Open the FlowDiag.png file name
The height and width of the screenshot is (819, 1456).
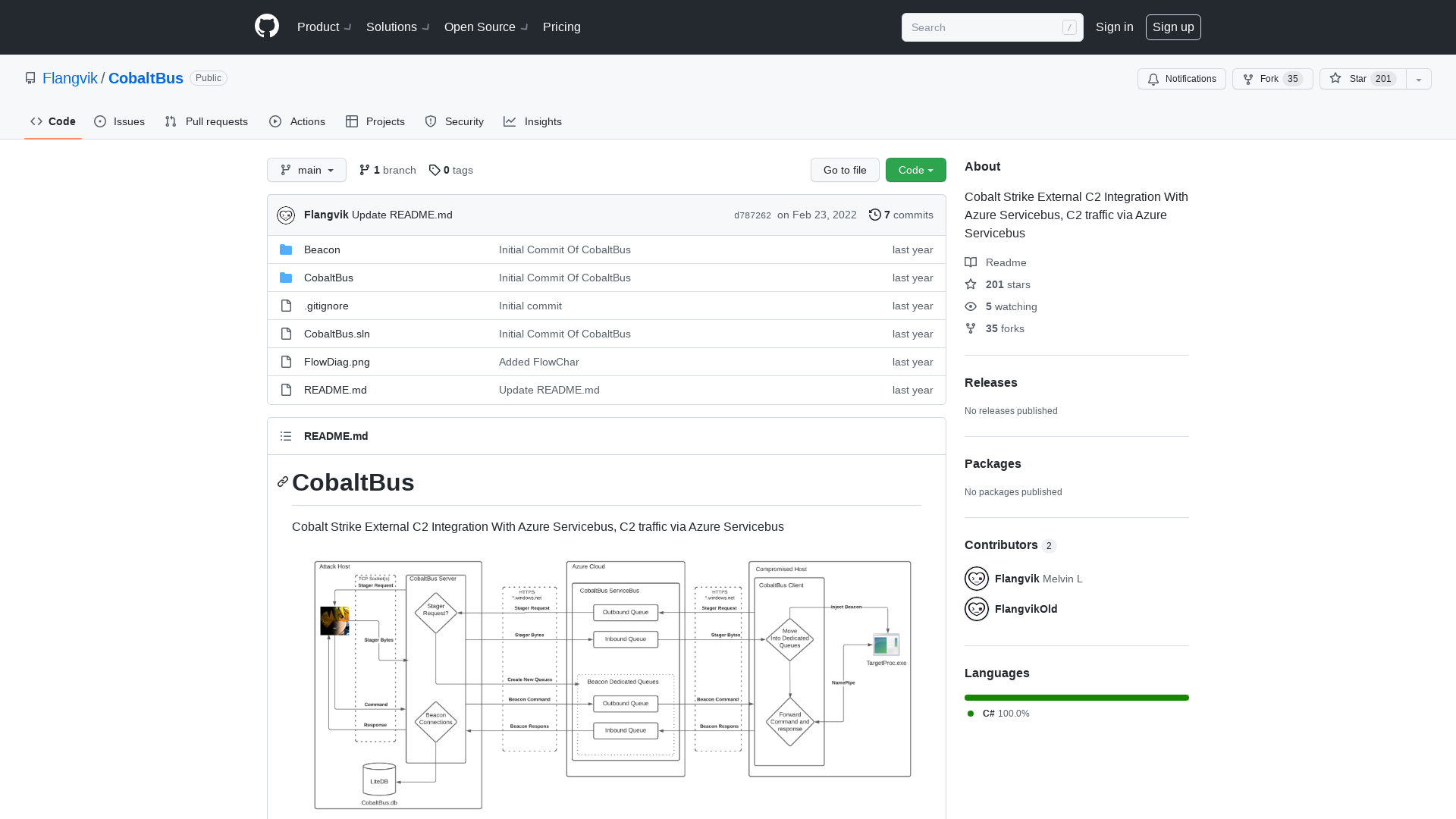pyautogui.click(x=337, y=362)
